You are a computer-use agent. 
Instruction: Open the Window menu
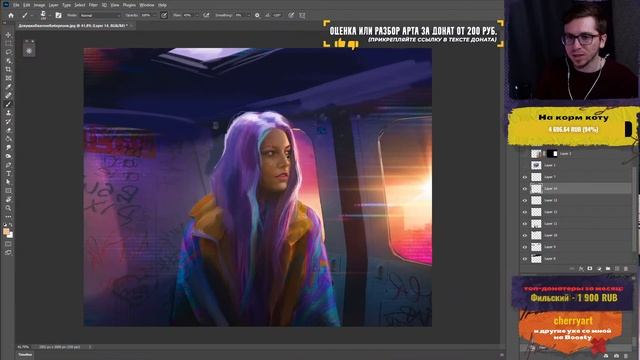[x=147, y=5]
